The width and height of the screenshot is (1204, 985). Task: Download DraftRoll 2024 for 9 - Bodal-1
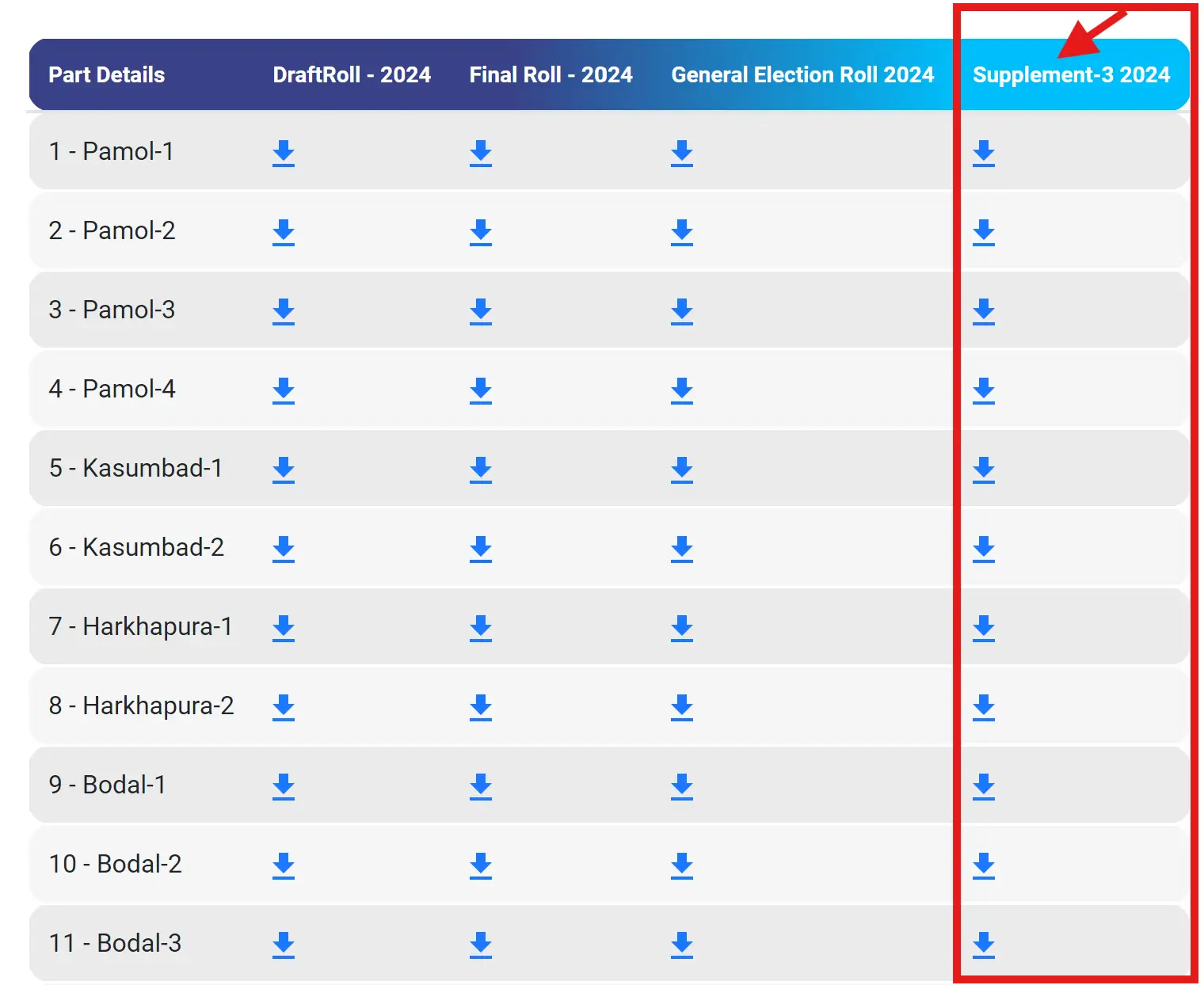284,786
